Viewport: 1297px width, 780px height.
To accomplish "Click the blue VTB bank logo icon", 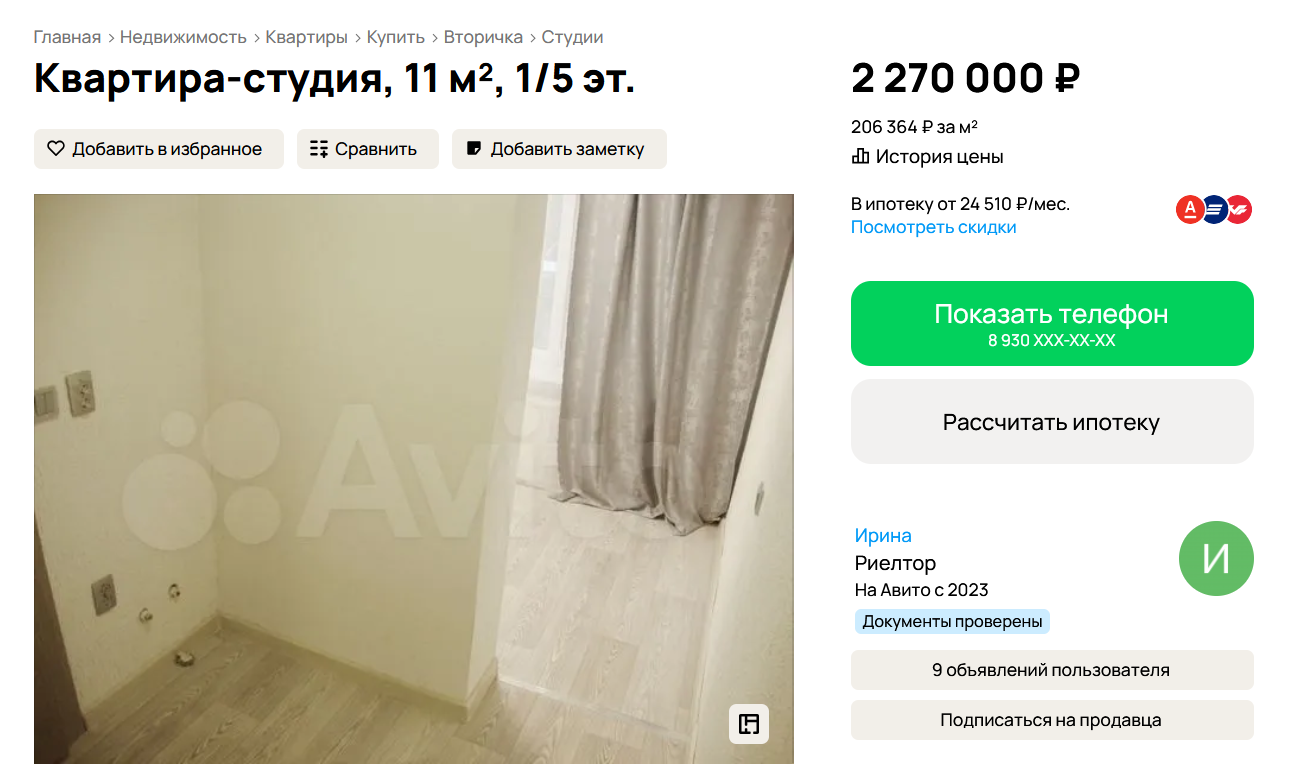I will point(1214,209).
